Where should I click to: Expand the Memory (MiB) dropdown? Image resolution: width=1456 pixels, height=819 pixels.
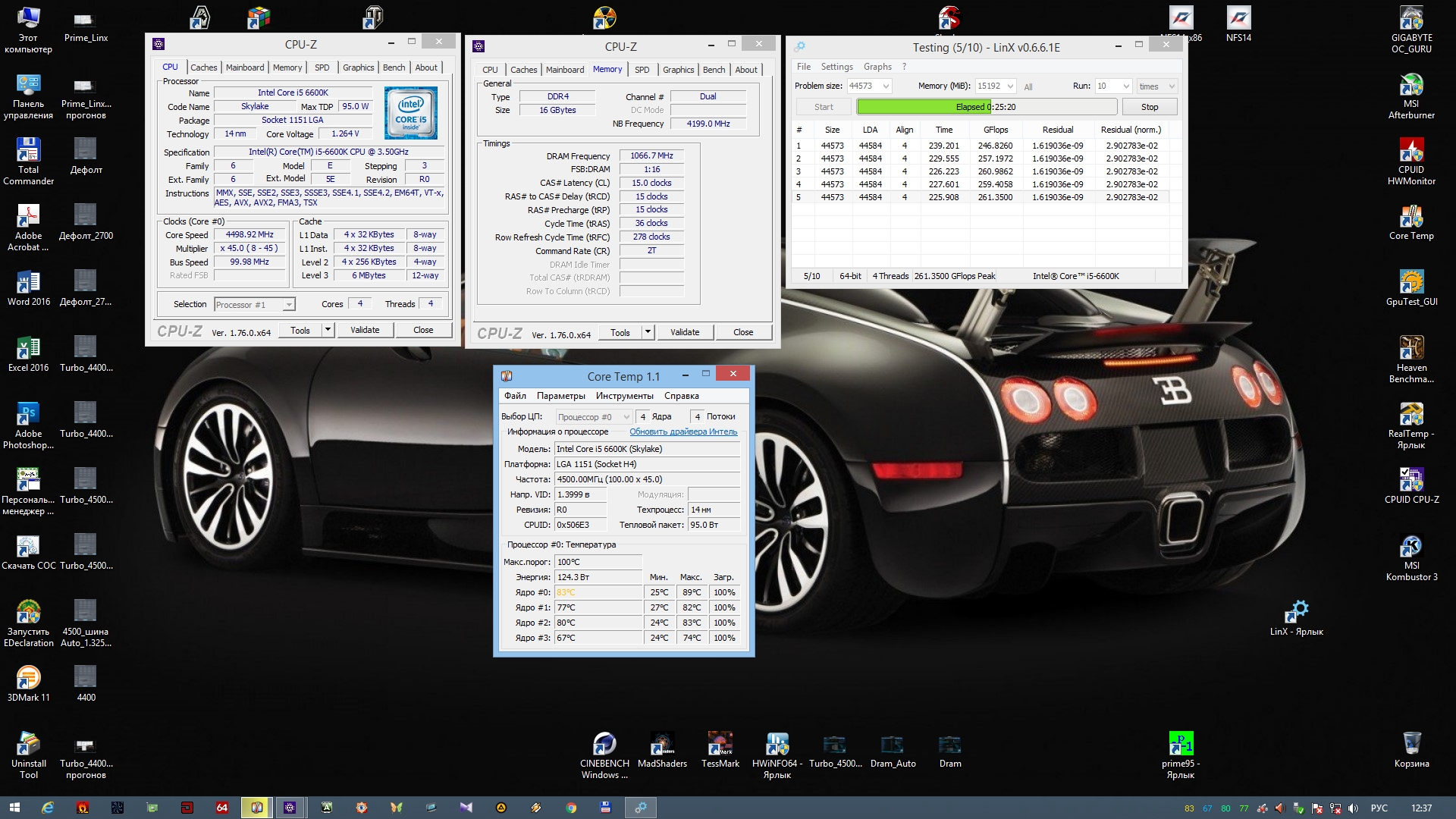(1009, 86)
